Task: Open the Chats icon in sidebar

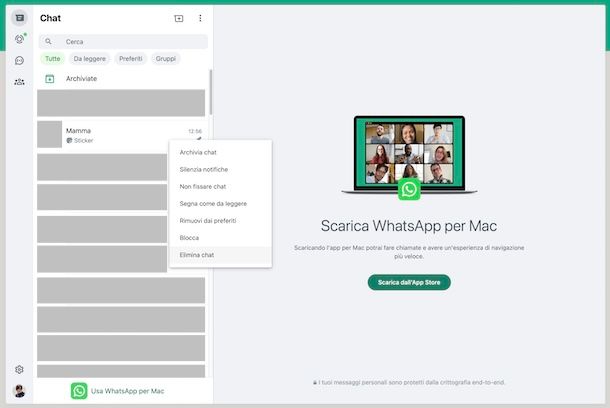Action: click(19, 18)
